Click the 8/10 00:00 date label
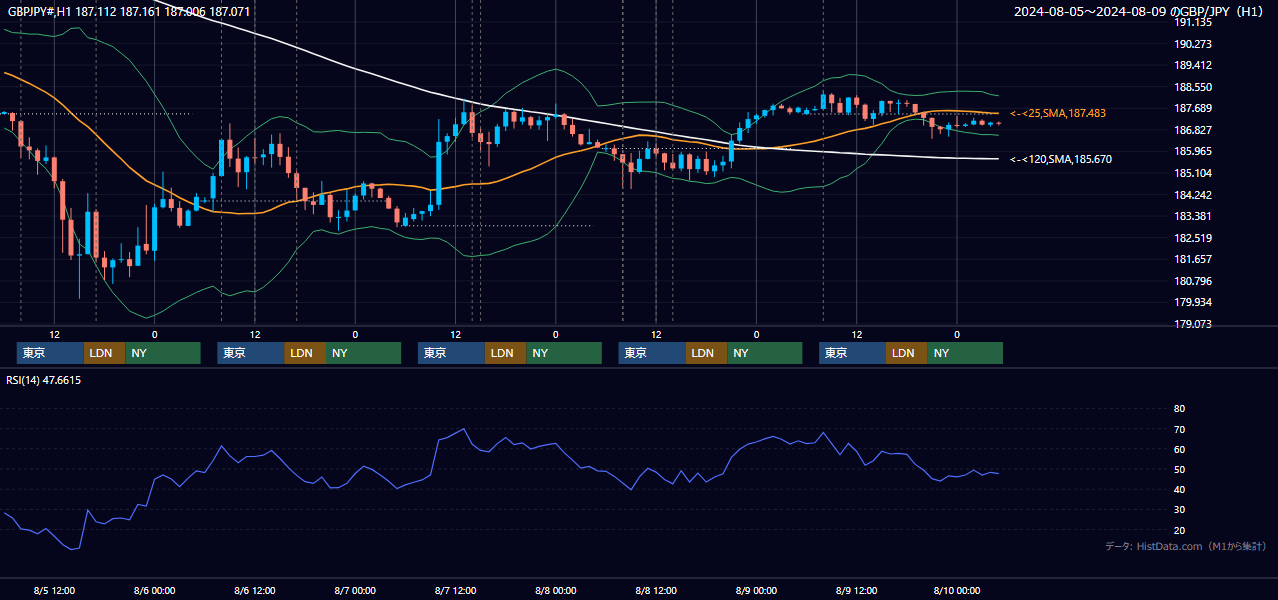Screen dimensions: 1278x600 point(957,591)
